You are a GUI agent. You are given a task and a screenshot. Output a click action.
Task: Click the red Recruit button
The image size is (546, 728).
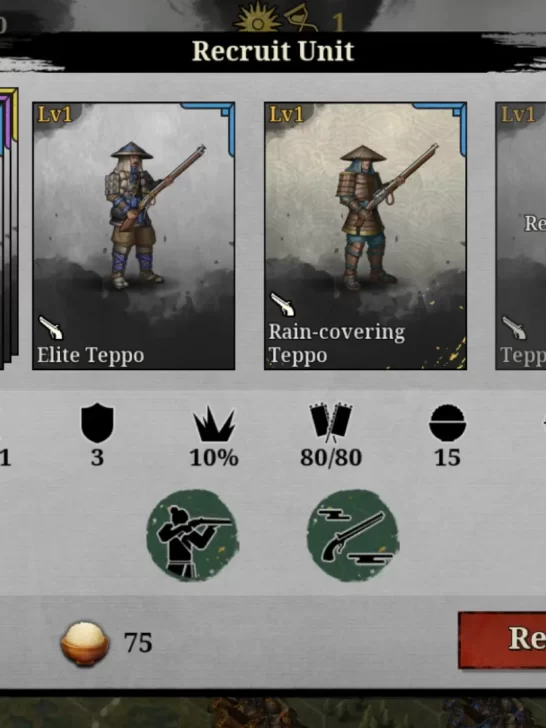502,640
